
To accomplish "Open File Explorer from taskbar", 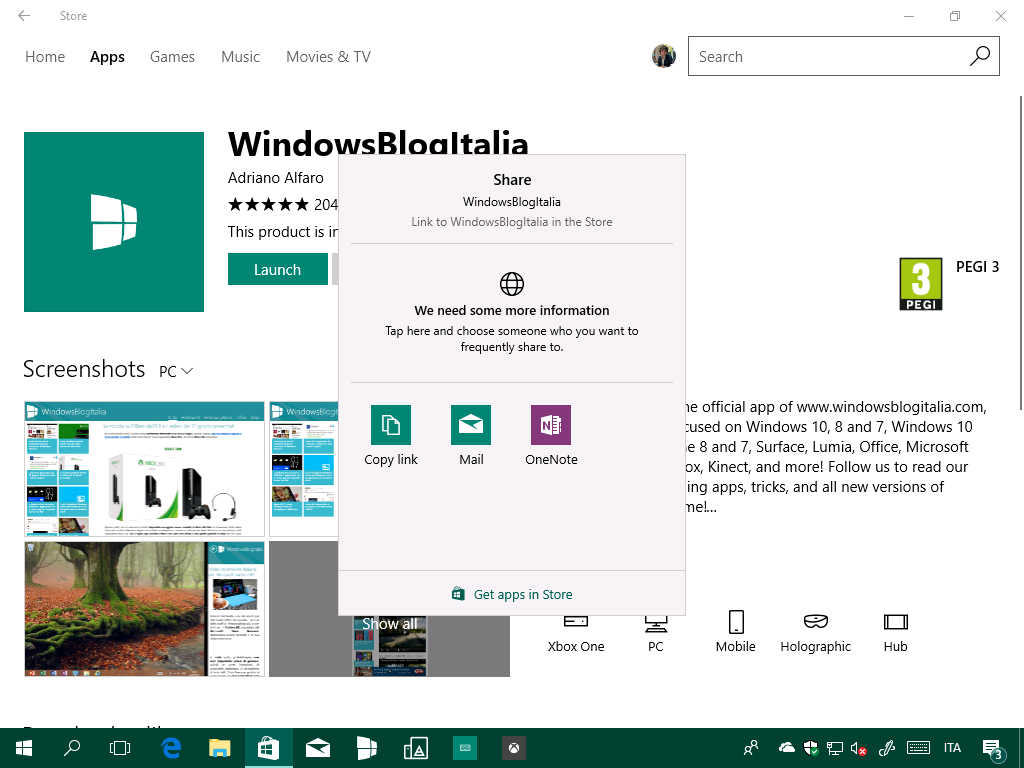I will click(220, 748).
